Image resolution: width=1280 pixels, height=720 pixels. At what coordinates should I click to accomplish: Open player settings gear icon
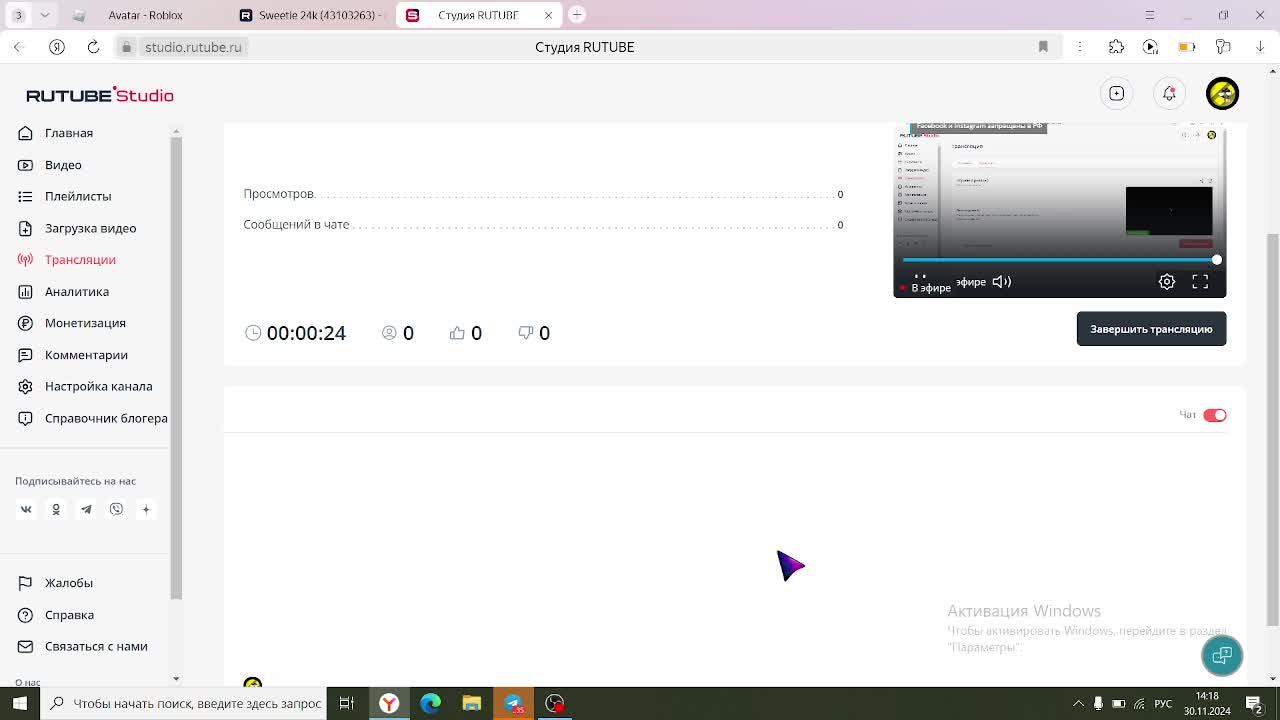[1167, 282]
